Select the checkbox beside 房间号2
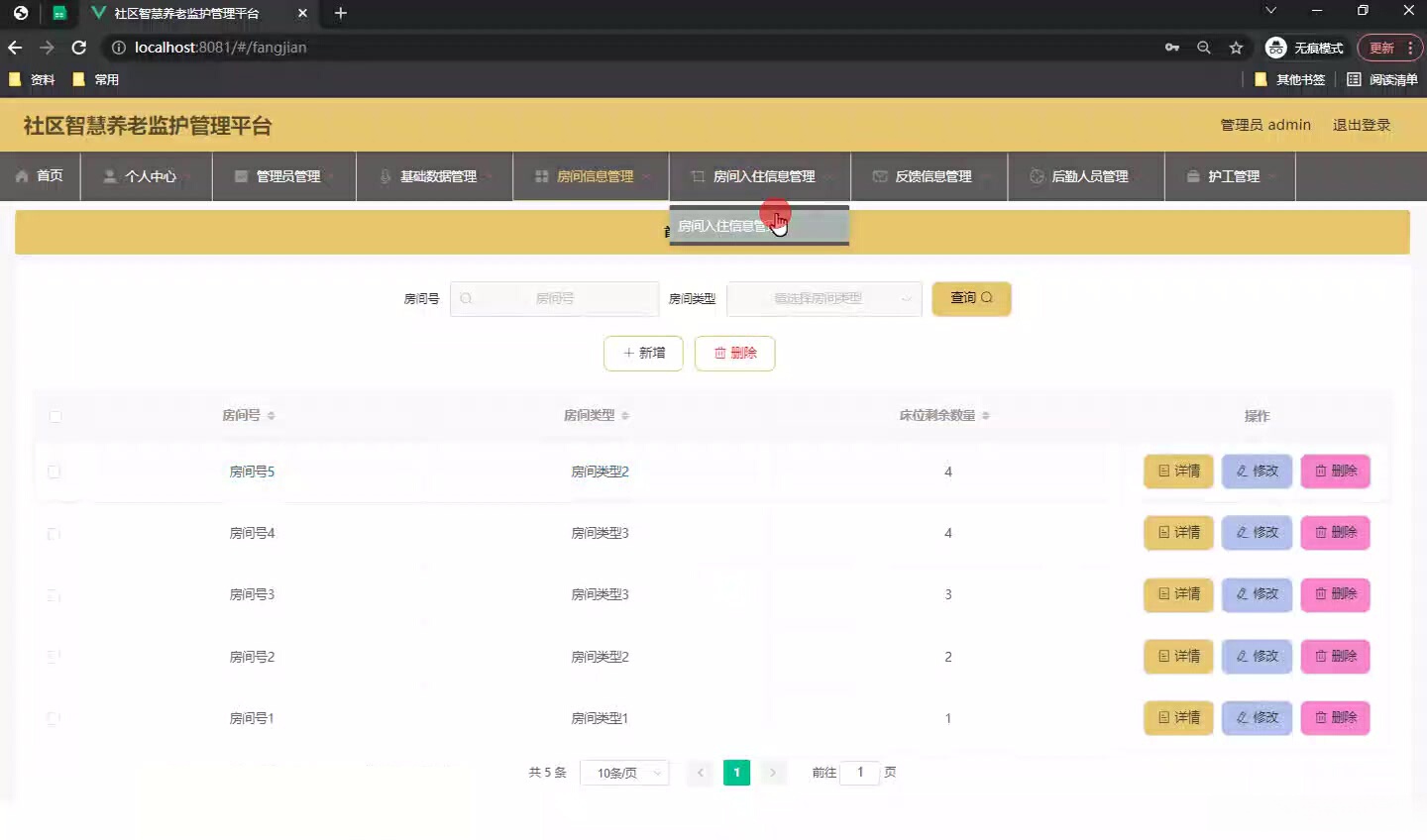Viewport: 1427px width, 840px height. pos(55,657)
